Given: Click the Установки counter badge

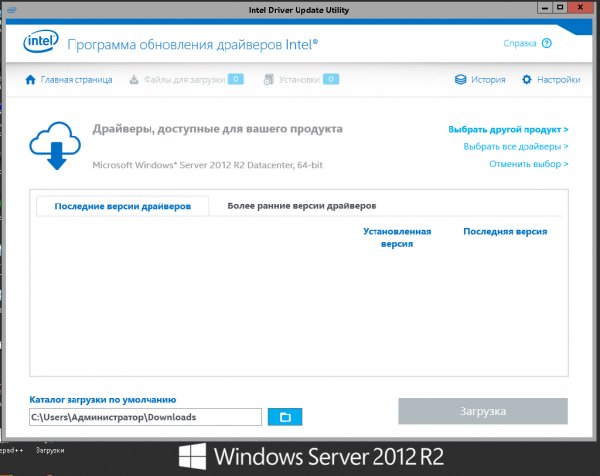Looking at the screenshot, I should click(331, 79).
